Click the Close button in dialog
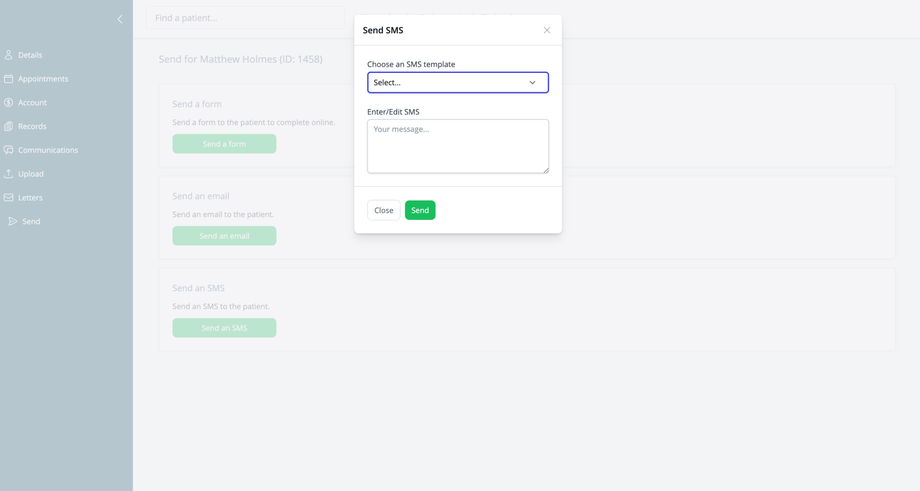This screenshot has height=491, width=920. point(383,210)
